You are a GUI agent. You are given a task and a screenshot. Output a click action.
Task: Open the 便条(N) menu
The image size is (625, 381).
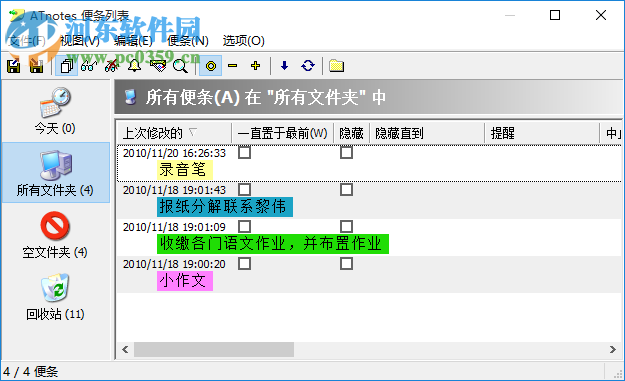coord(188,41)
